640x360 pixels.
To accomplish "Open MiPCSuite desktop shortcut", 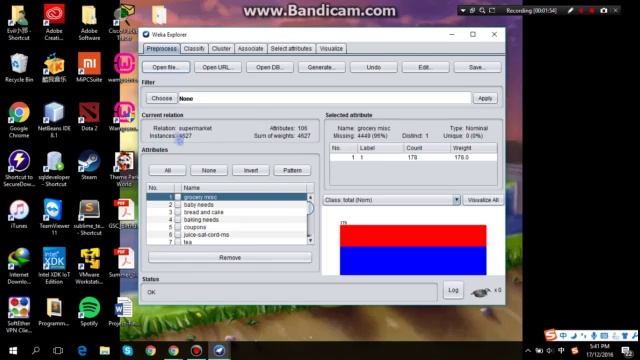I will pyautogui.click(x=89, y=64).
